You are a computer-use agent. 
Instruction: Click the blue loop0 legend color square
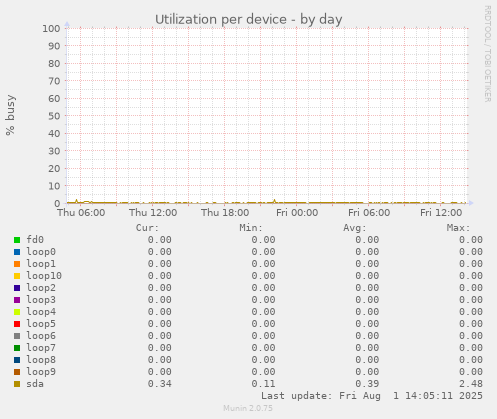[17, 252]
